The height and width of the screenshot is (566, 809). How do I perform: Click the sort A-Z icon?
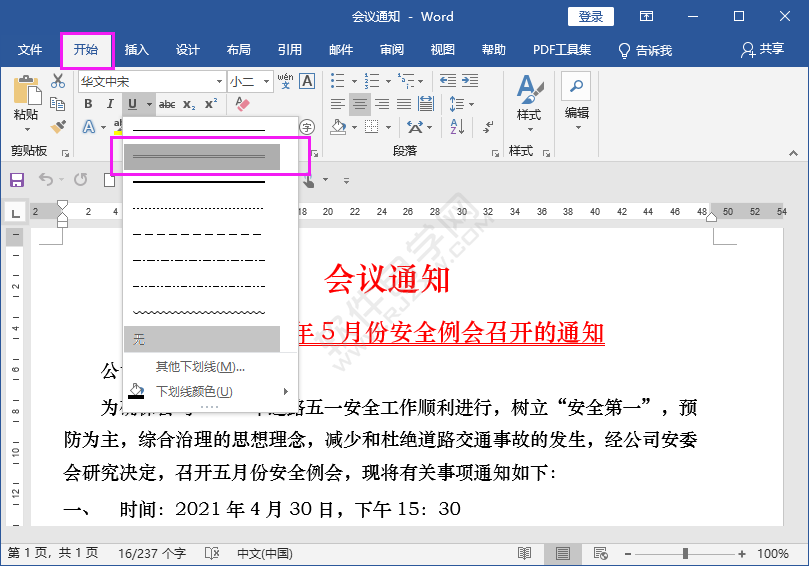pyautogui.click(x=457, y=126)
